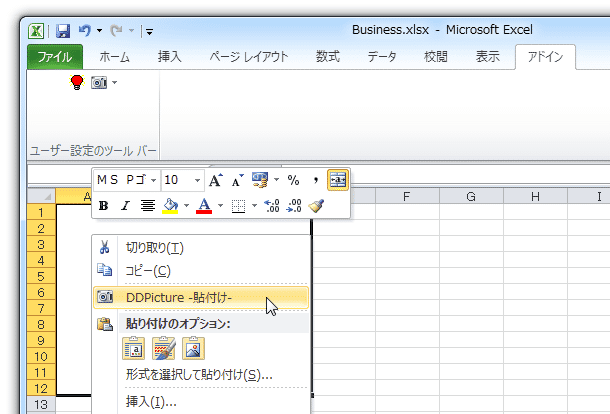Select row 13 header
Viewport: 610px width, 414px height.
tap(41, 404)
